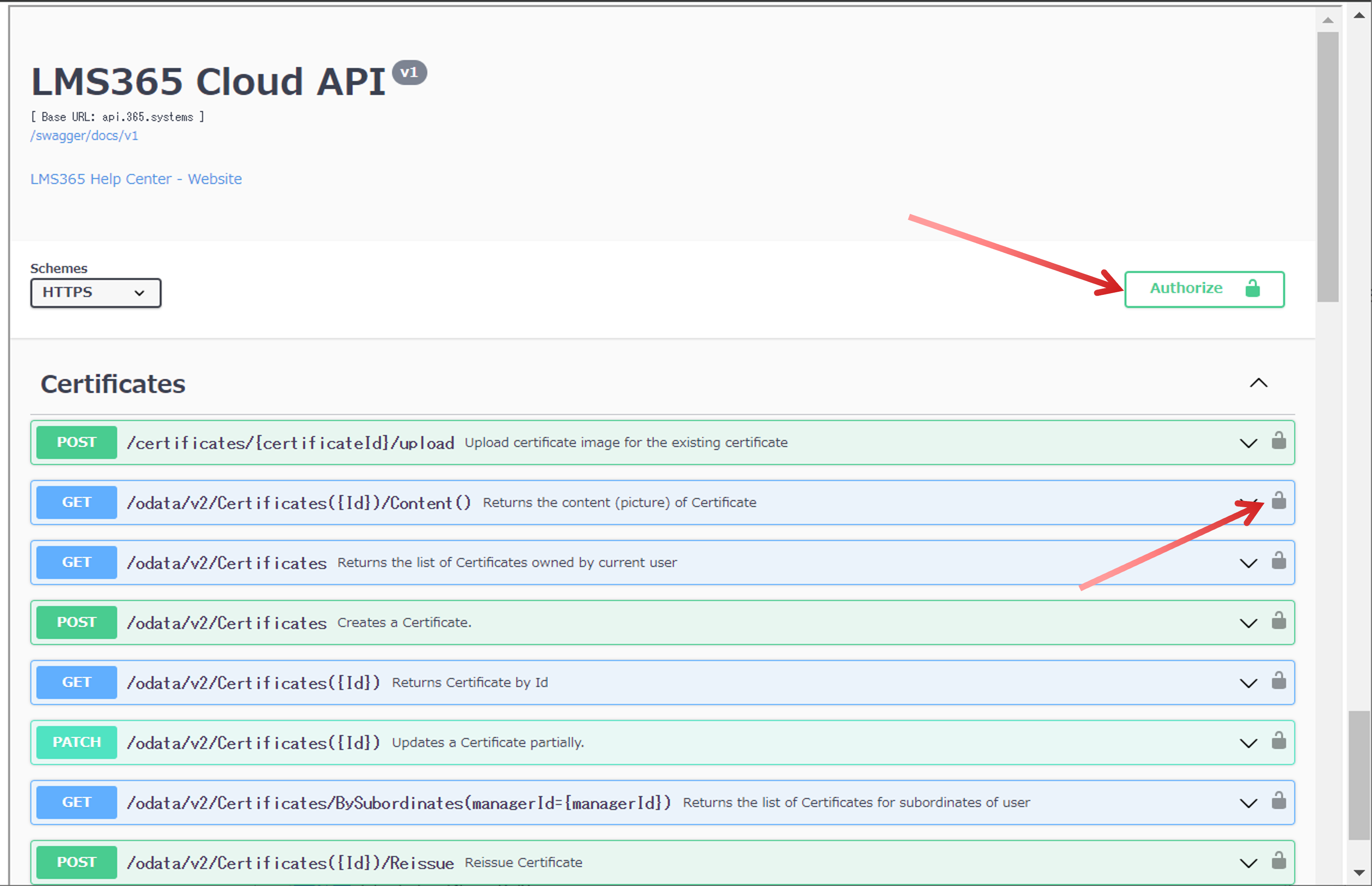Viewport: 1372px width, 886px height.
Task: Open LMS365 Help Center - Website link
Action: (x=136, y=179)
